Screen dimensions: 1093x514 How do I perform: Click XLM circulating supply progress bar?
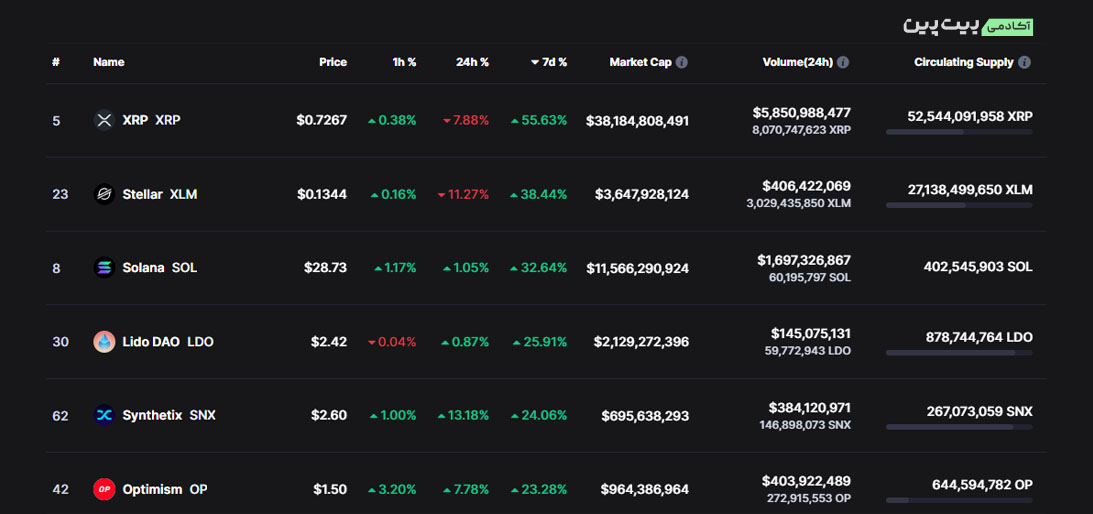pyautogui.click(x=959, y=206)
